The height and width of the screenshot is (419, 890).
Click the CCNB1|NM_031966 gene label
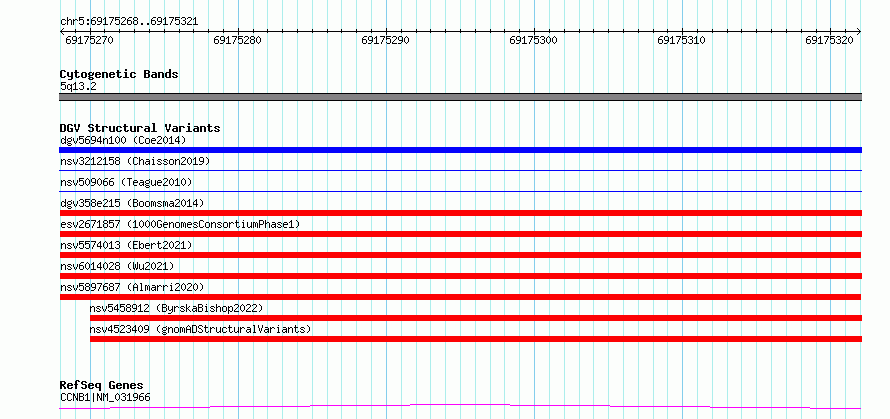click(x=105, y=397)
